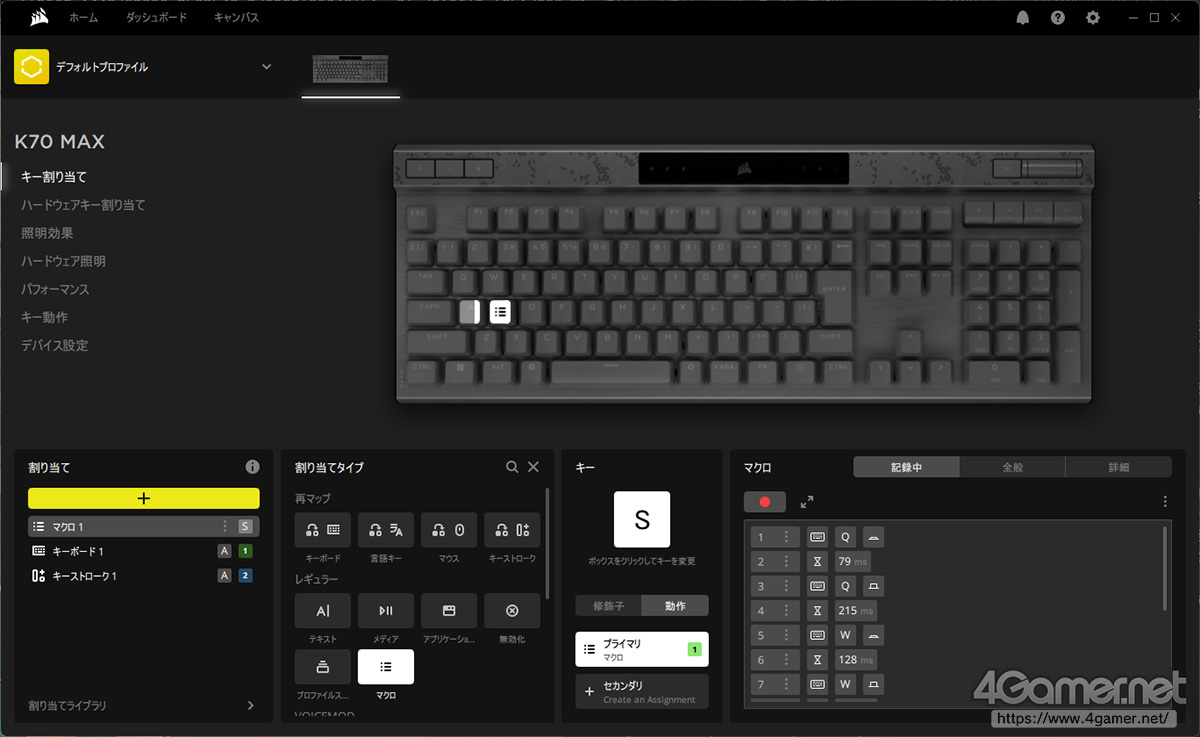The height and width of the screenshot is (737, 1200).
Task: Click the key release icon in step 3
Action: (x=873, y=586)
